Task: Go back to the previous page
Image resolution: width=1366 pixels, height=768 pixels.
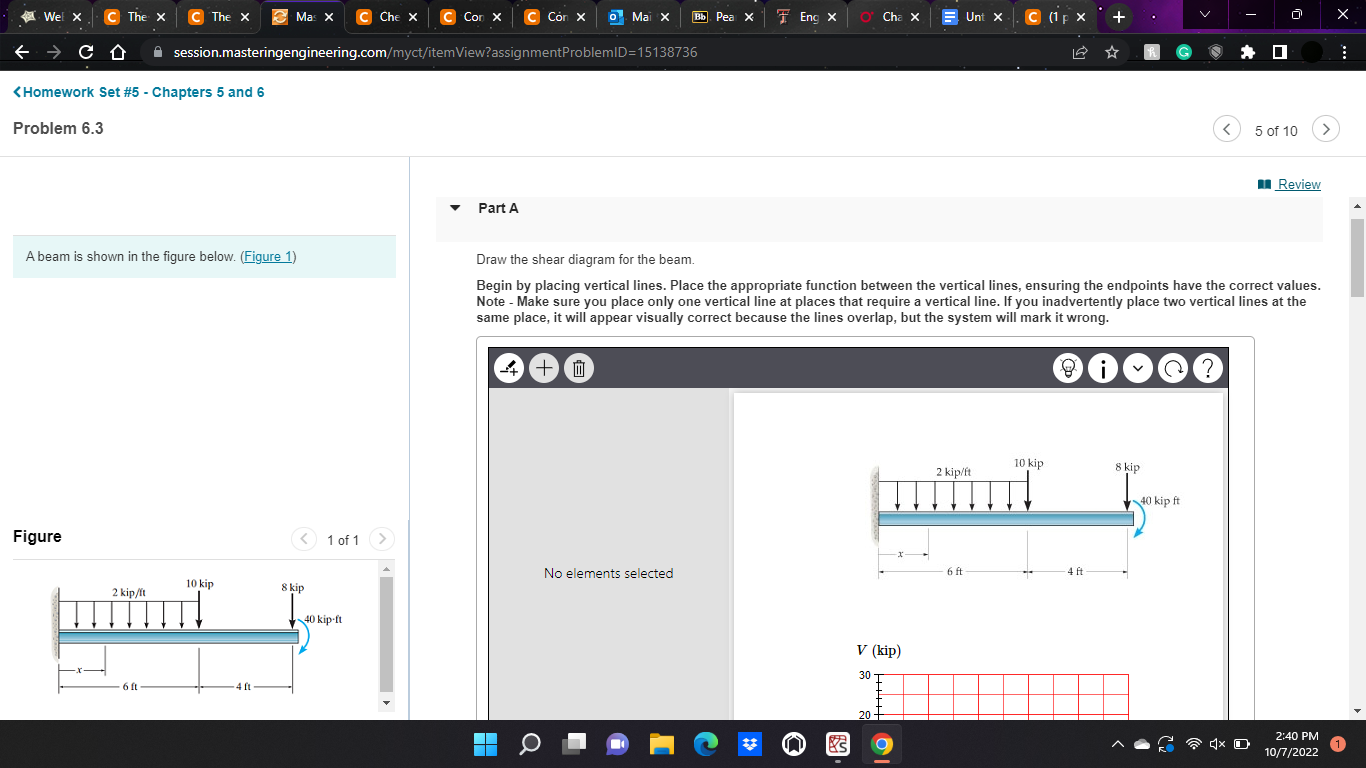Action: pyautogui.click(x=23, y=52)
